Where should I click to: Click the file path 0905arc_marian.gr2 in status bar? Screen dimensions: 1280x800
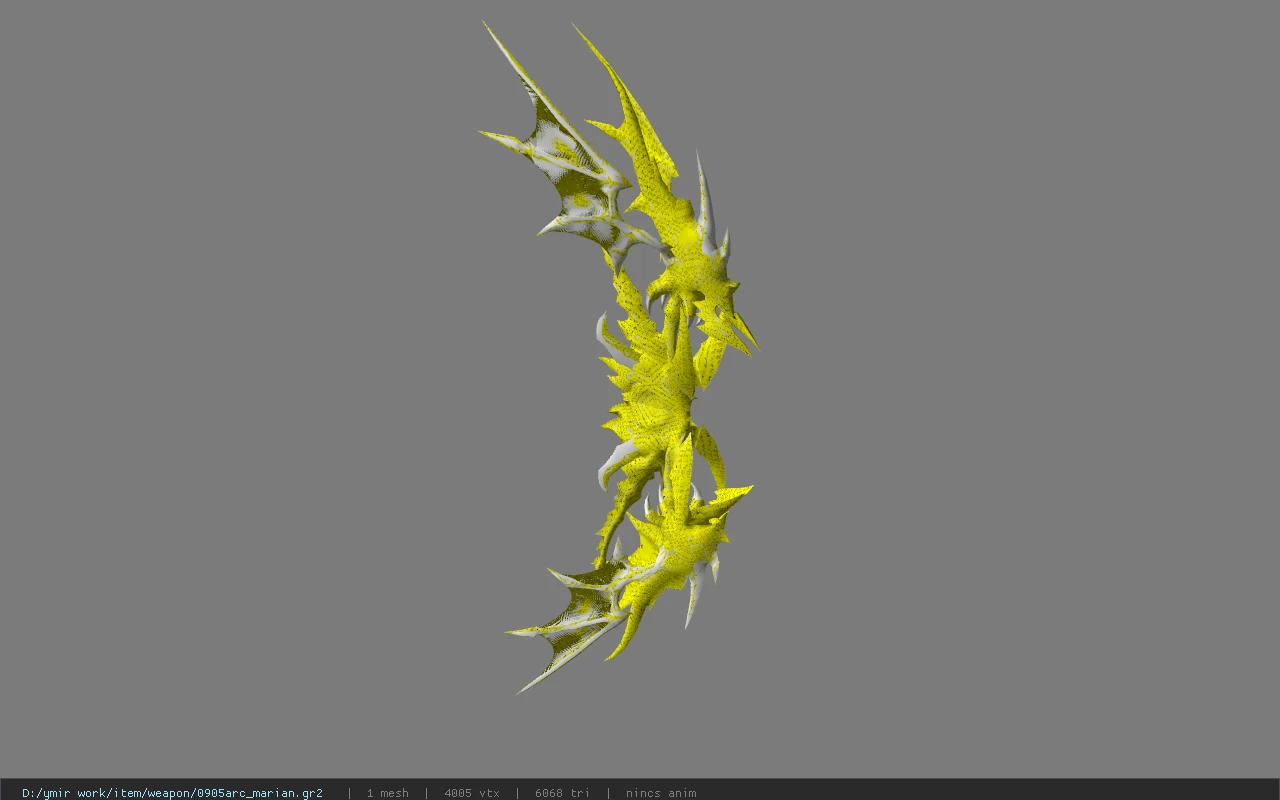coord(172,793)
